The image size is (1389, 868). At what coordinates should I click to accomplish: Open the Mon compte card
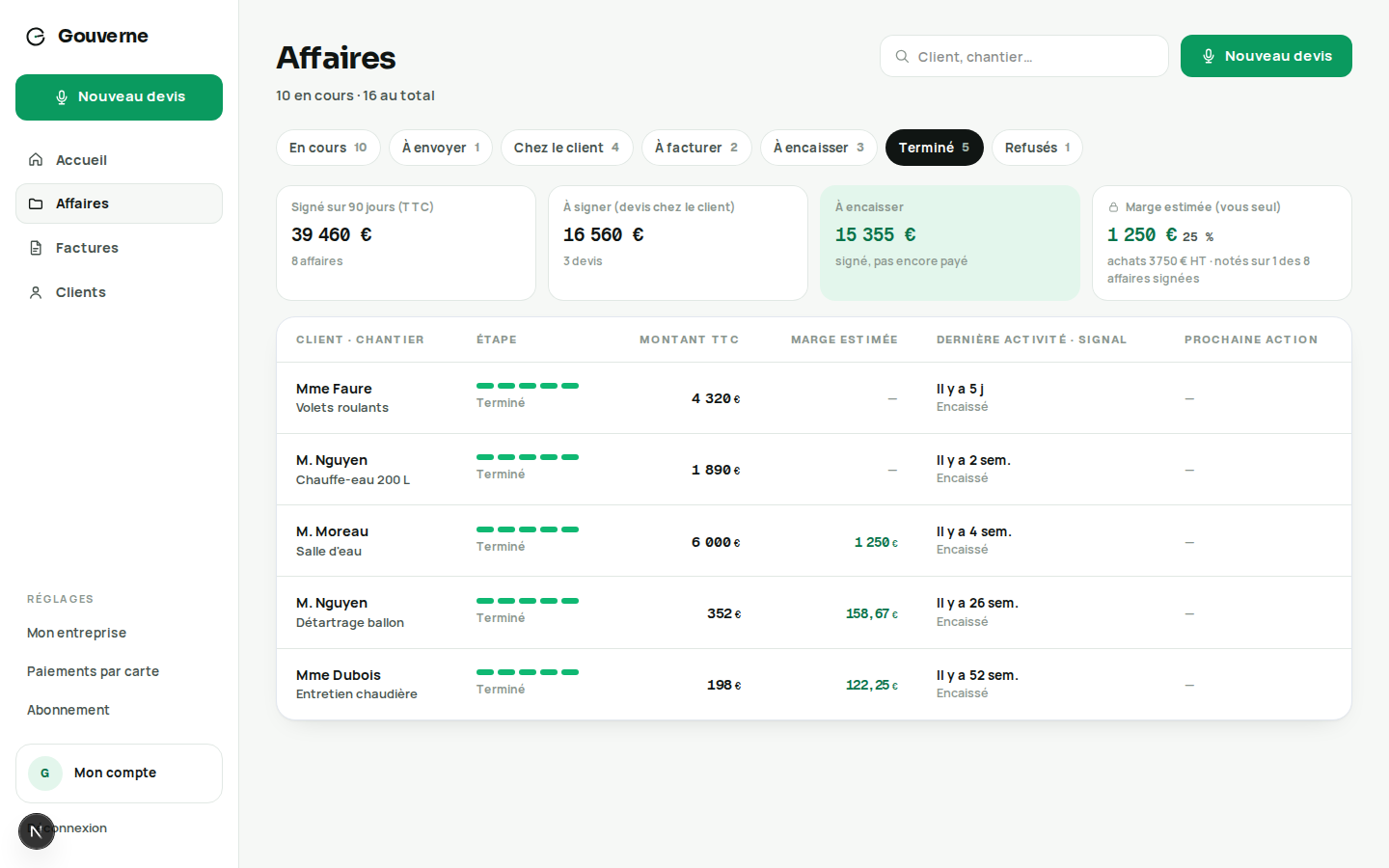pos(119,773)
